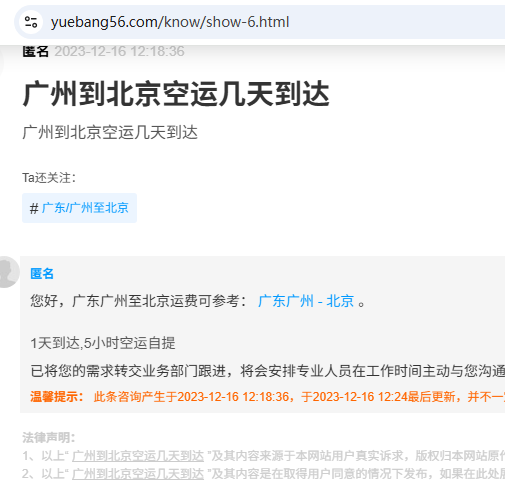Image resolution: width=505 pixels, height=487 pixels.
Task: Click the orange date 2023-12-16 12:24 update text
Action: (360, 397)
